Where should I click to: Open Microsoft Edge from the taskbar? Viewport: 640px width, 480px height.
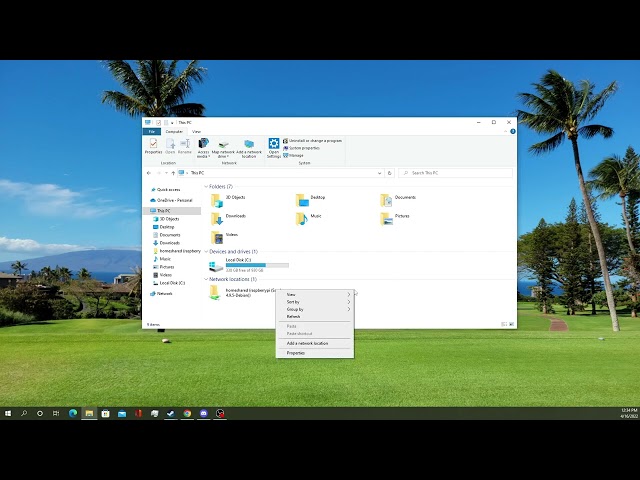[x=73, y=413]
